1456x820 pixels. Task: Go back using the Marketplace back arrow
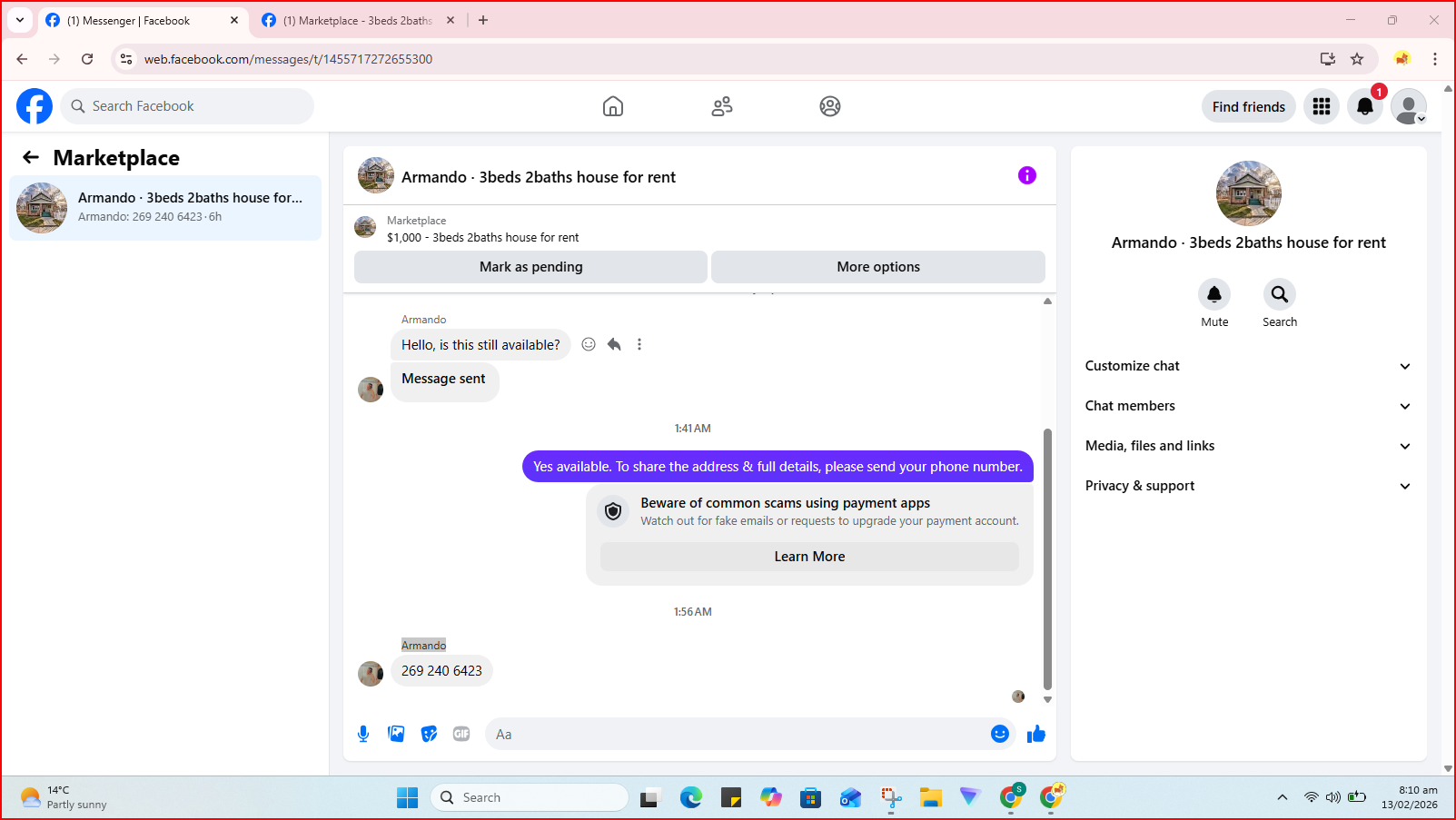tap(31, 157)
